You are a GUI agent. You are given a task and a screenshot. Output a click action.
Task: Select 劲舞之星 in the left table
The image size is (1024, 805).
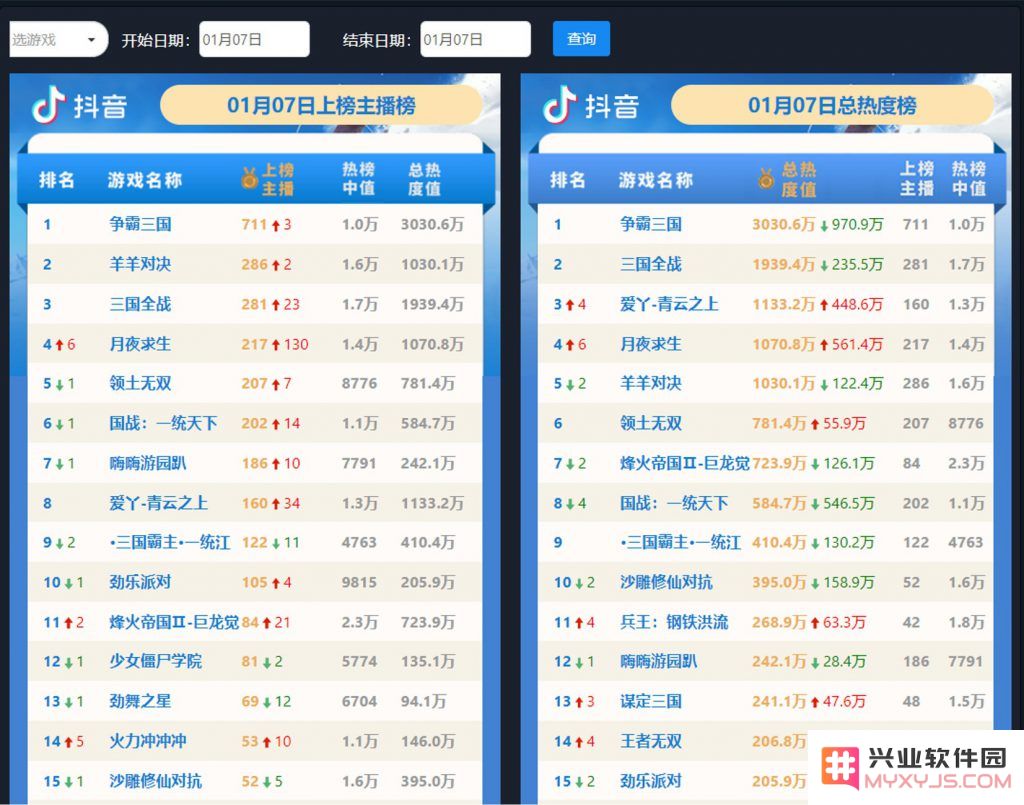pyautogui.click(x=140, y=701)
